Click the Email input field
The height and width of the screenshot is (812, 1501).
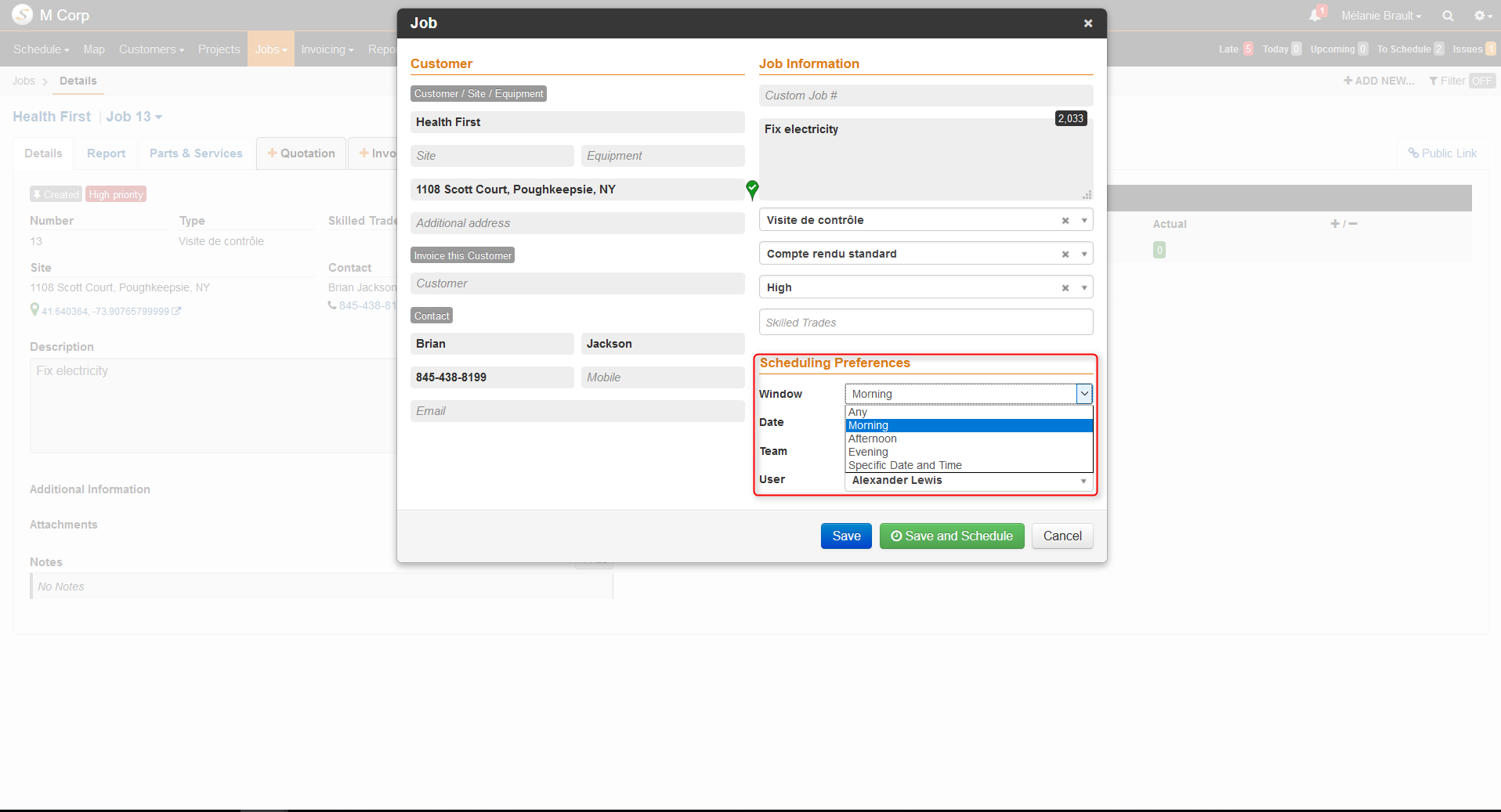(577, 411)
